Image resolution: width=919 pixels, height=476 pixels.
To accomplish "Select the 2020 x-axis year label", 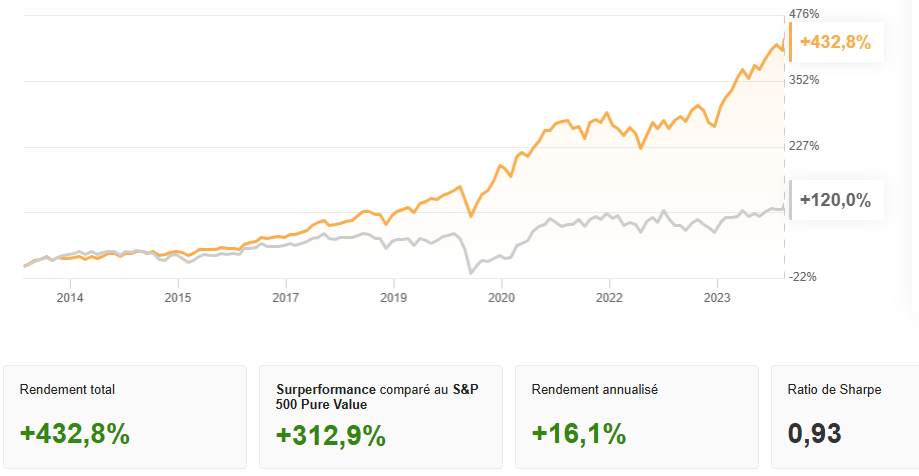I will (501, 297).
